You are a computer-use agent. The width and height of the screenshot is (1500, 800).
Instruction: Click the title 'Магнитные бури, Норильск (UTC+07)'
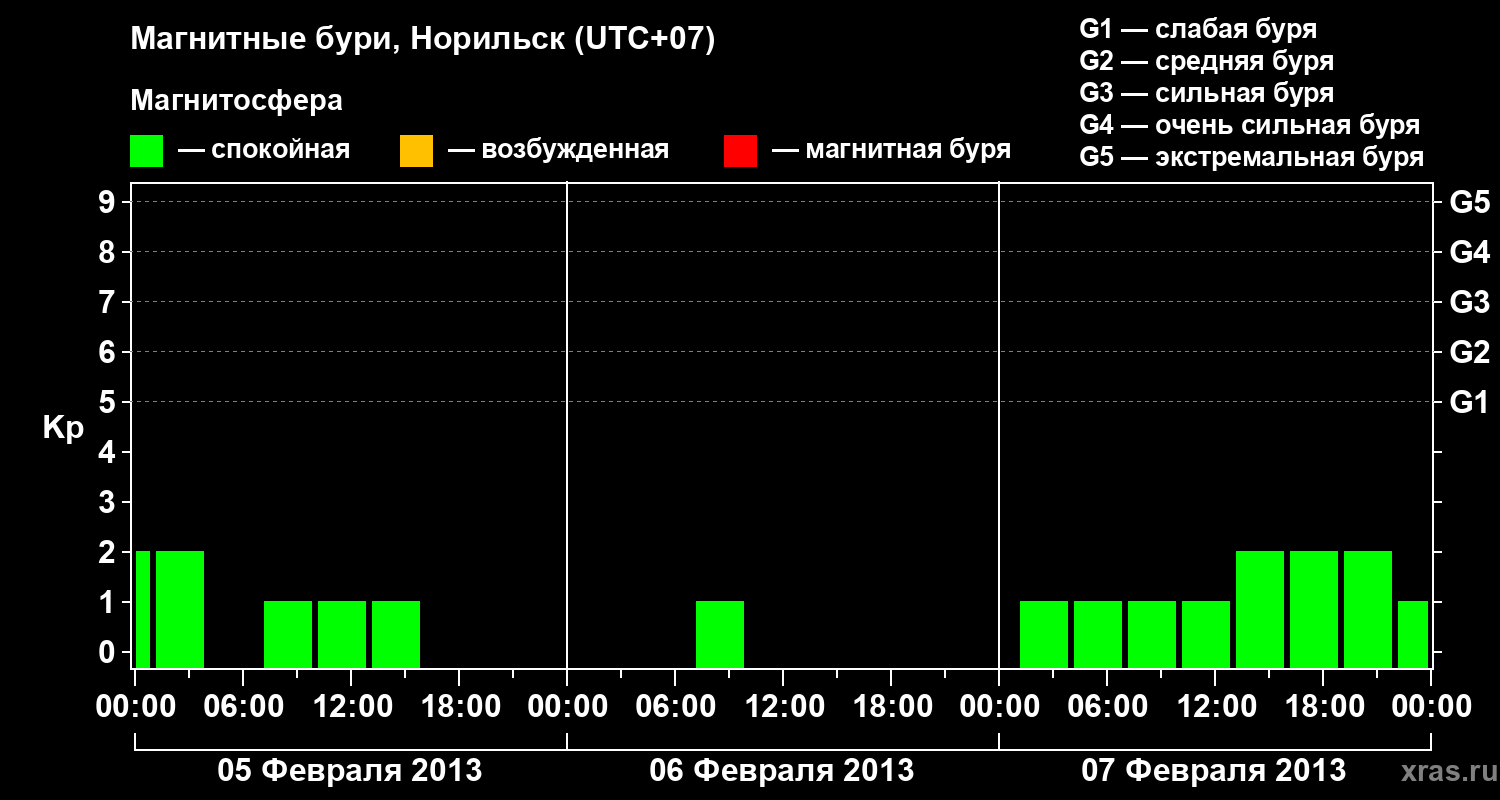423,40
